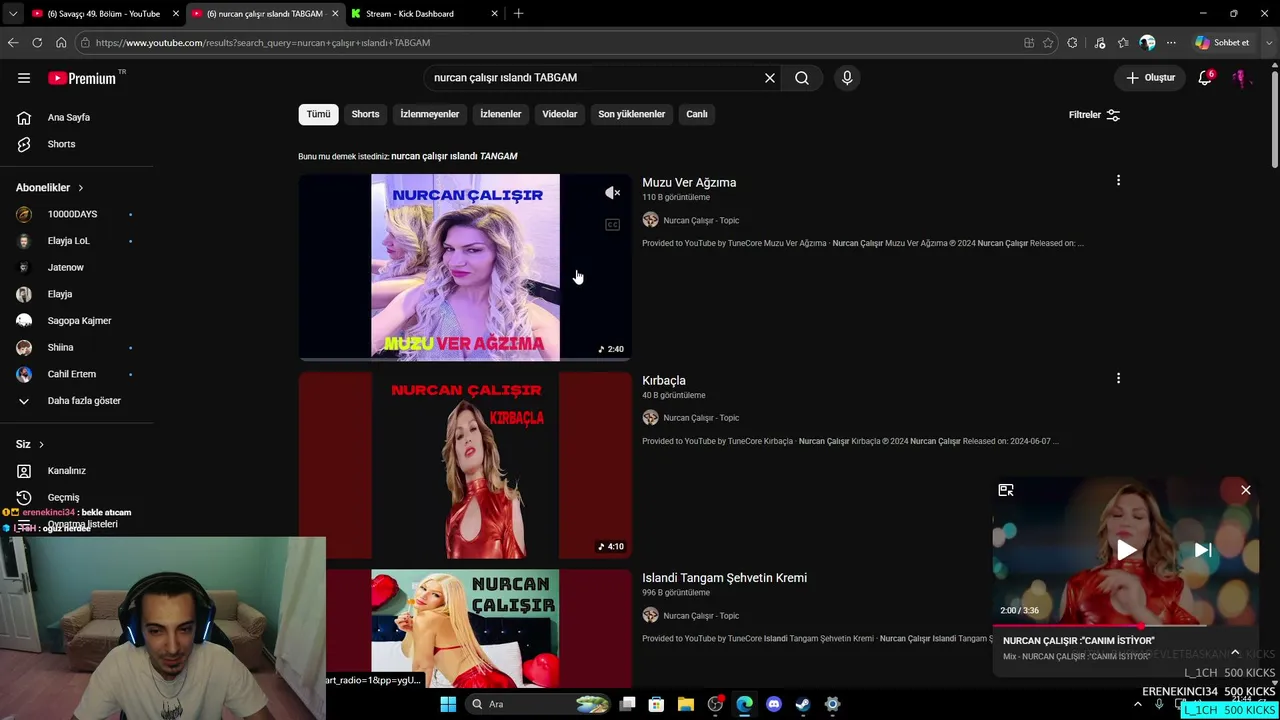
Task: Expand the miniplayer mix playlist
Action: point(1235,652)
